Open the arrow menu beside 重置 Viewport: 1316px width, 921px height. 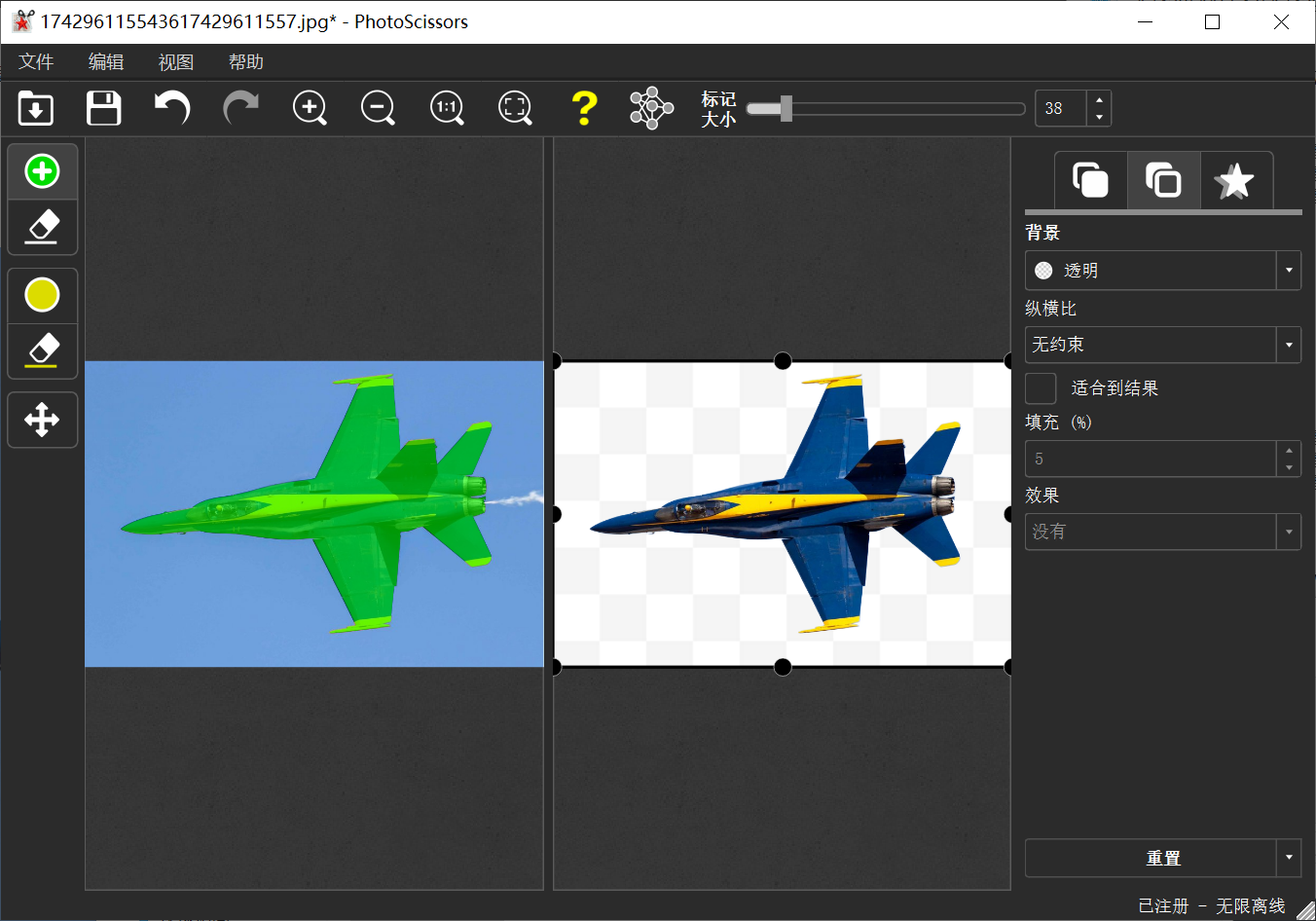[1289, 858]
